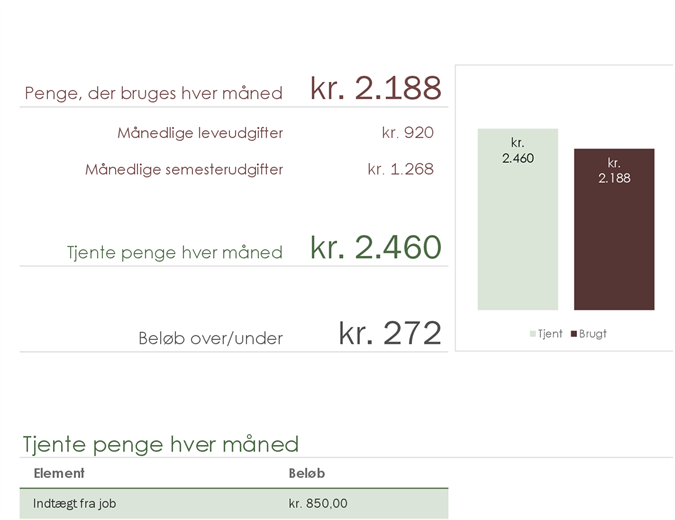This screenshot has width=675, height=520.
Task: Select the dark brown Brugt bar
Action: pos(614,229)
